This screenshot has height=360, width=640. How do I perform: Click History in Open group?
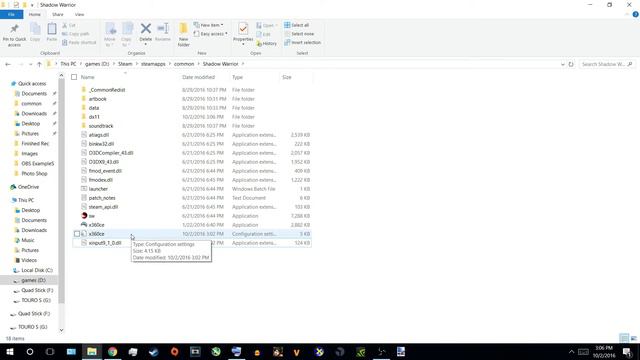pyautogui.click(x=267, y=43)
